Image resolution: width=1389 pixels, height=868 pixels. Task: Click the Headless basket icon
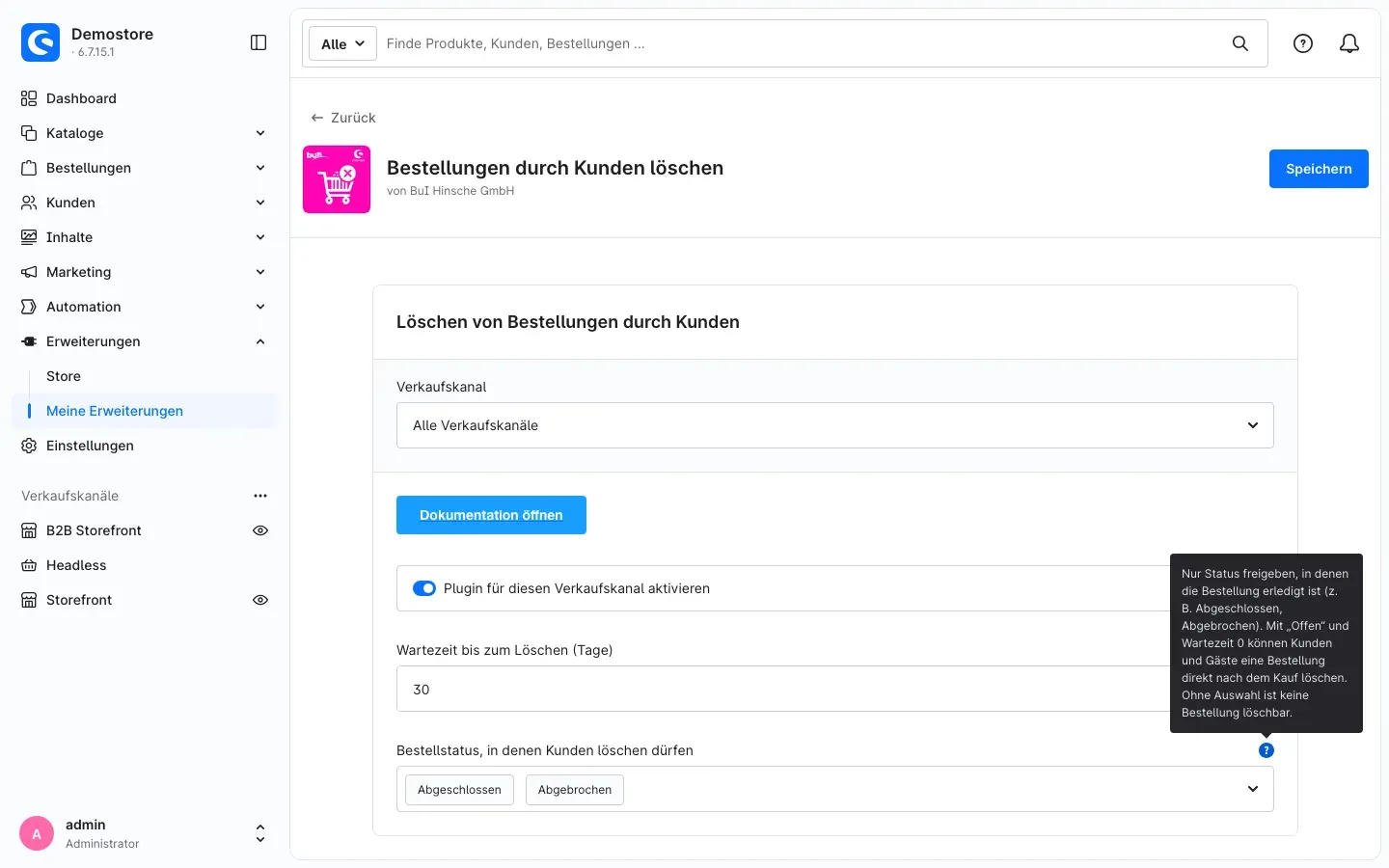pyautogui.click(x=29, y=565)
